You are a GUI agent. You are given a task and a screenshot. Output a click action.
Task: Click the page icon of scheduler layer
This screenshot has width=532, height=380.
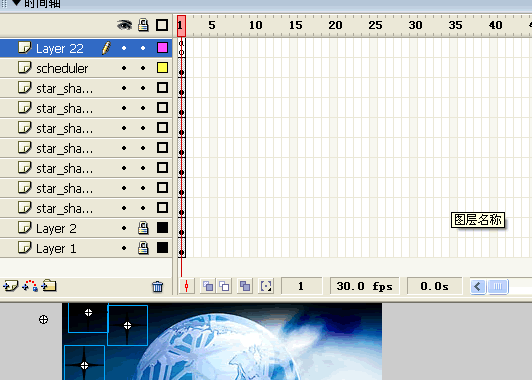24,68
